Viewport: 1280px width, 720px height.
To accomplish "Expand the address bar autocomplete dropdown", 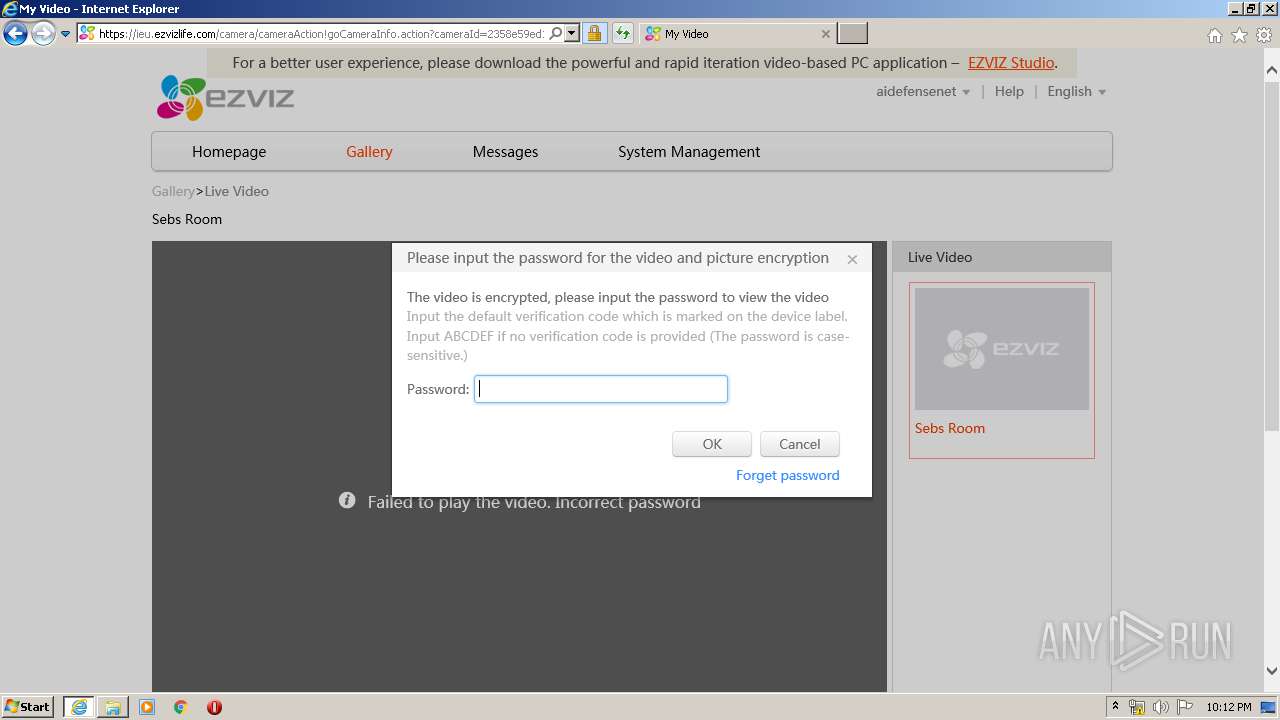I will click(x=572, y=33).
